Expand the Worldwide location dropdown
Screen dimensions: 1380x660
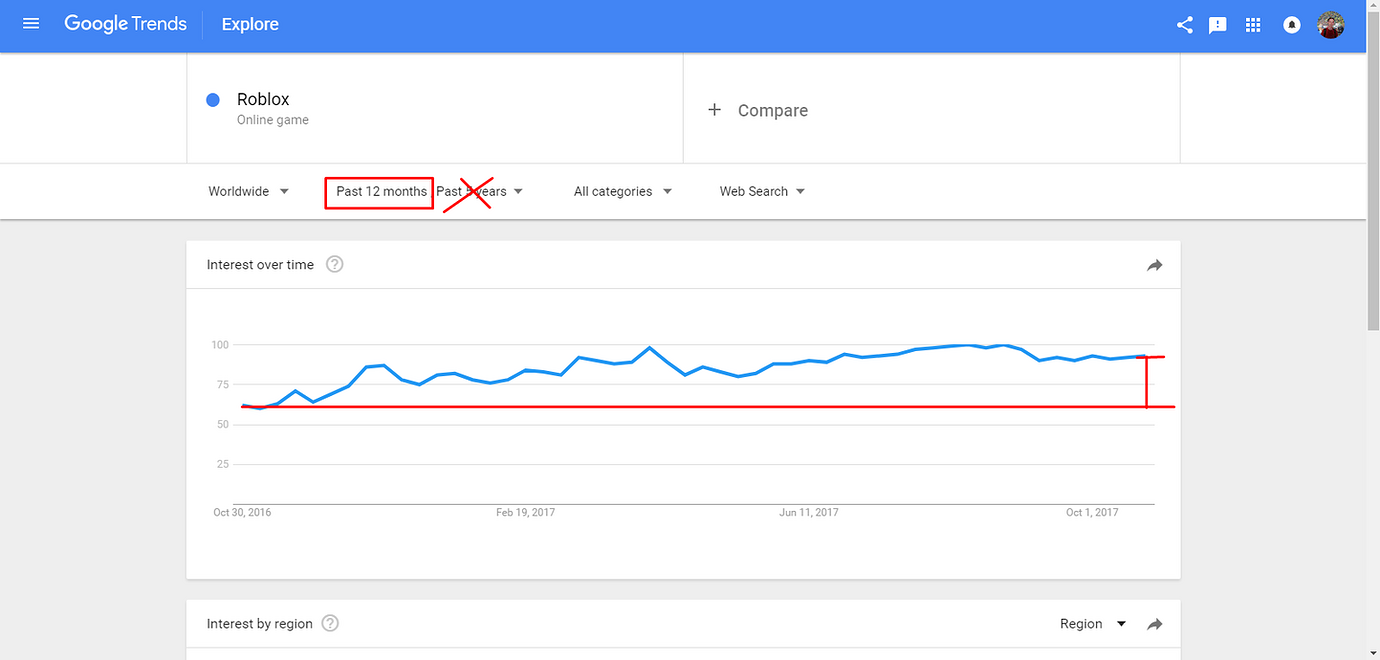(x=249, y=191)
